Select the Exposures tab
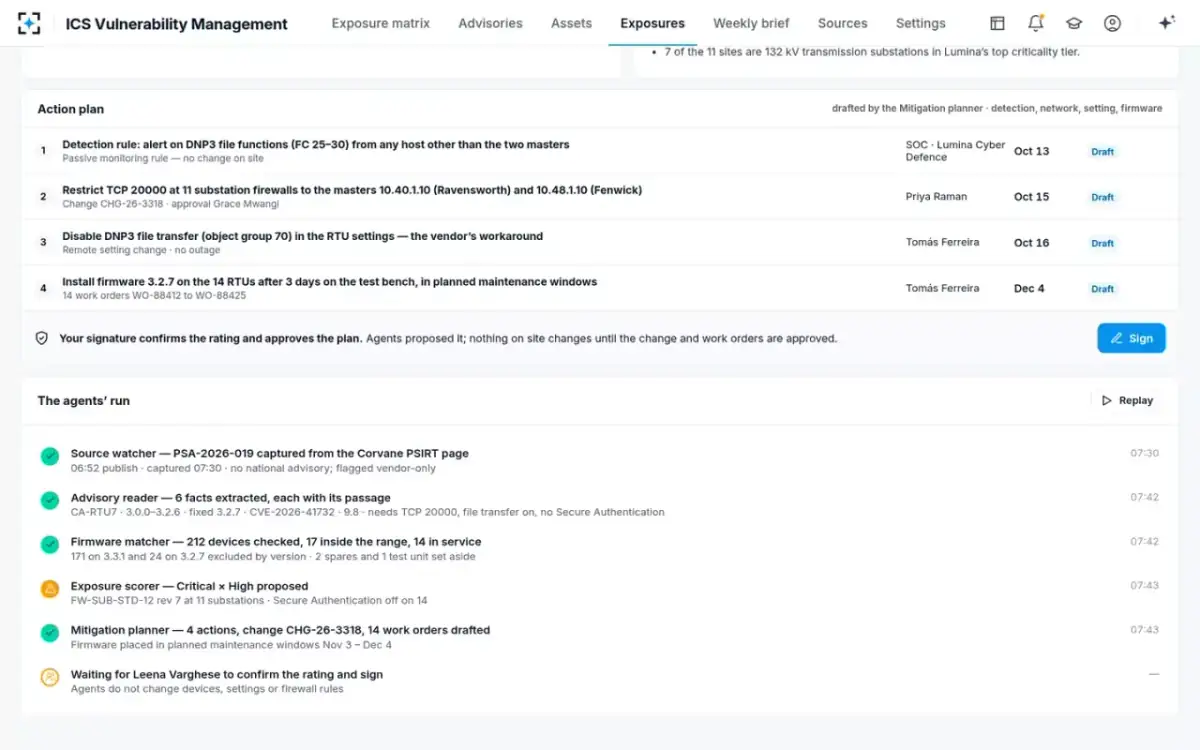Viewport: 1200px width, 750px height. [652, 23]
